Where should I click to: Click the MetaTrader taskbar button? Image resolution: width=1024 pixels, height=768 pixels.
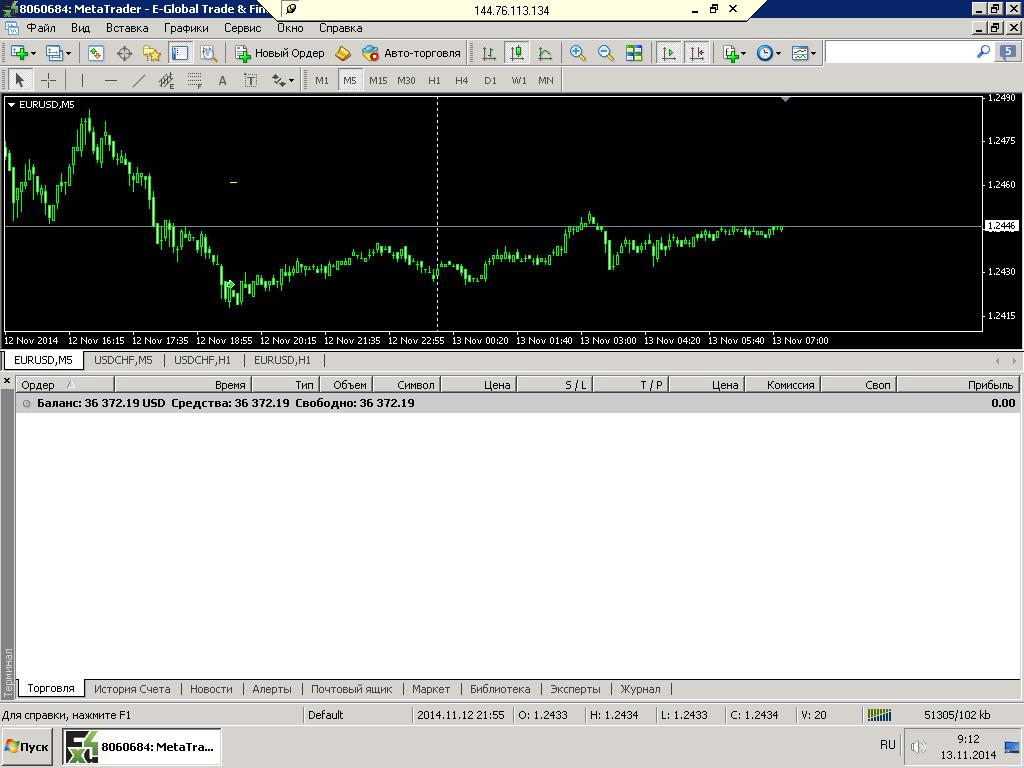pyautogui.click(x=142, y=746)
